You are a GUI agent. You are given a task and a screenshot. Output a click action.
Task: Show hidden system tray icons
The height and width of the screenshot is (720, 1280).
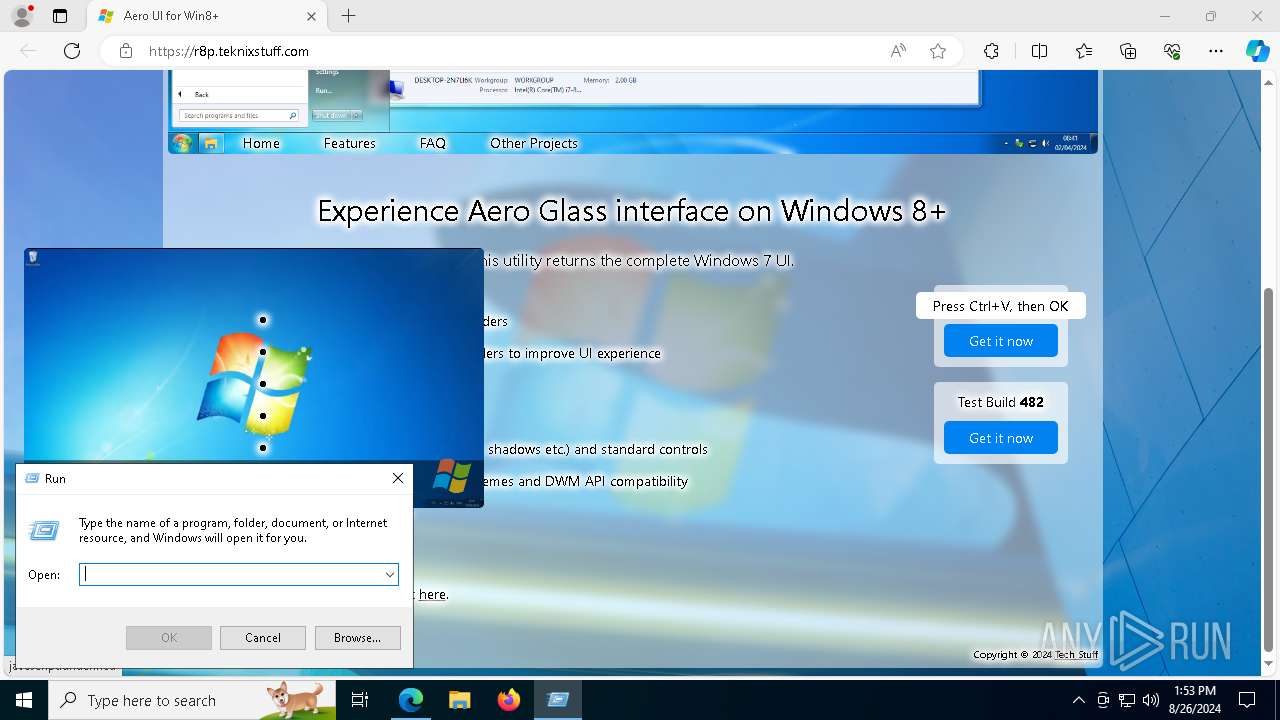point(1078,700)
